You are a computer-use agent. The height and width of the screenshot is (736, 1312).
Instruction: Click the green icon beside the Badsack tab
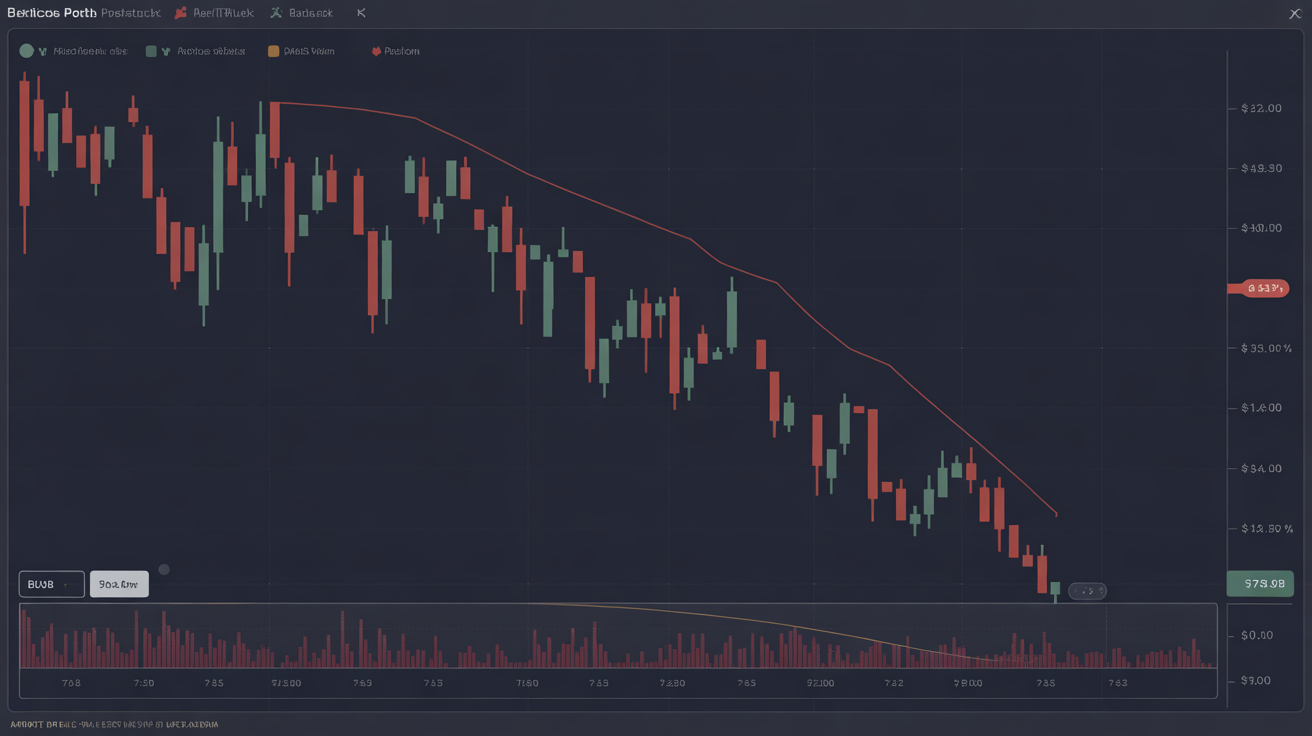click(276, 13)
